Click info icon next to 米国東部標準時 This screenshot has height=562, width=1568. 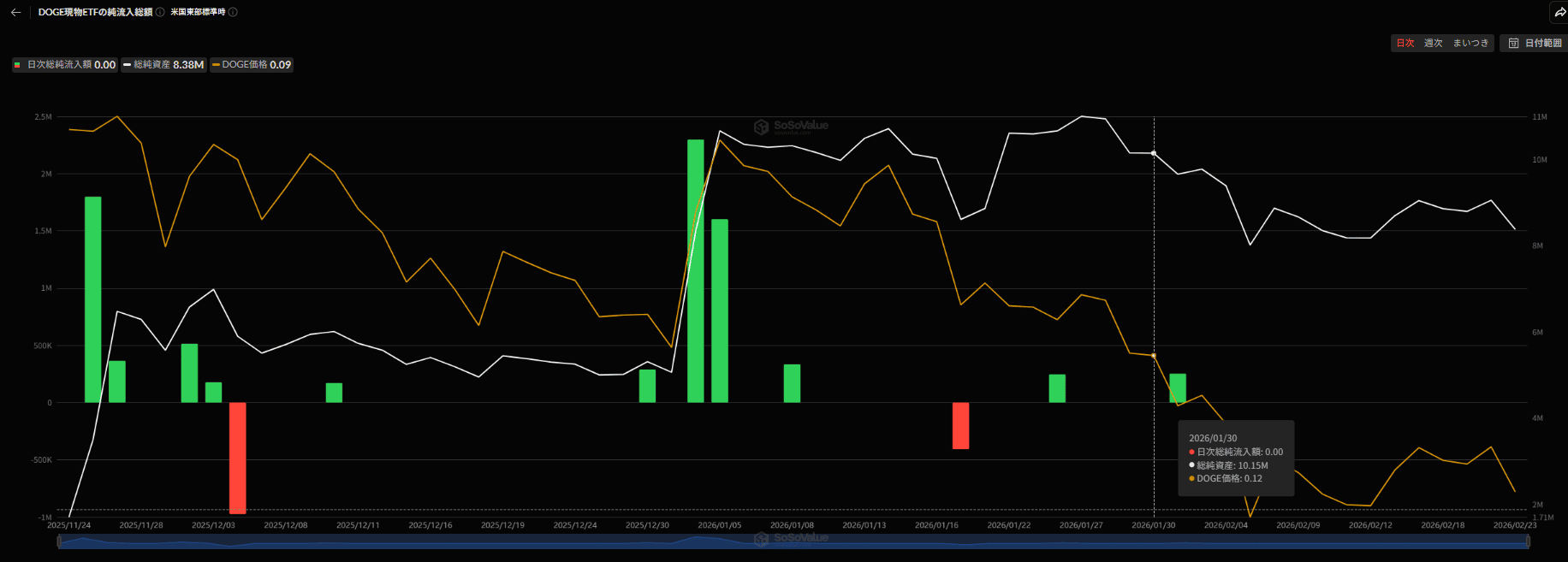233,12
